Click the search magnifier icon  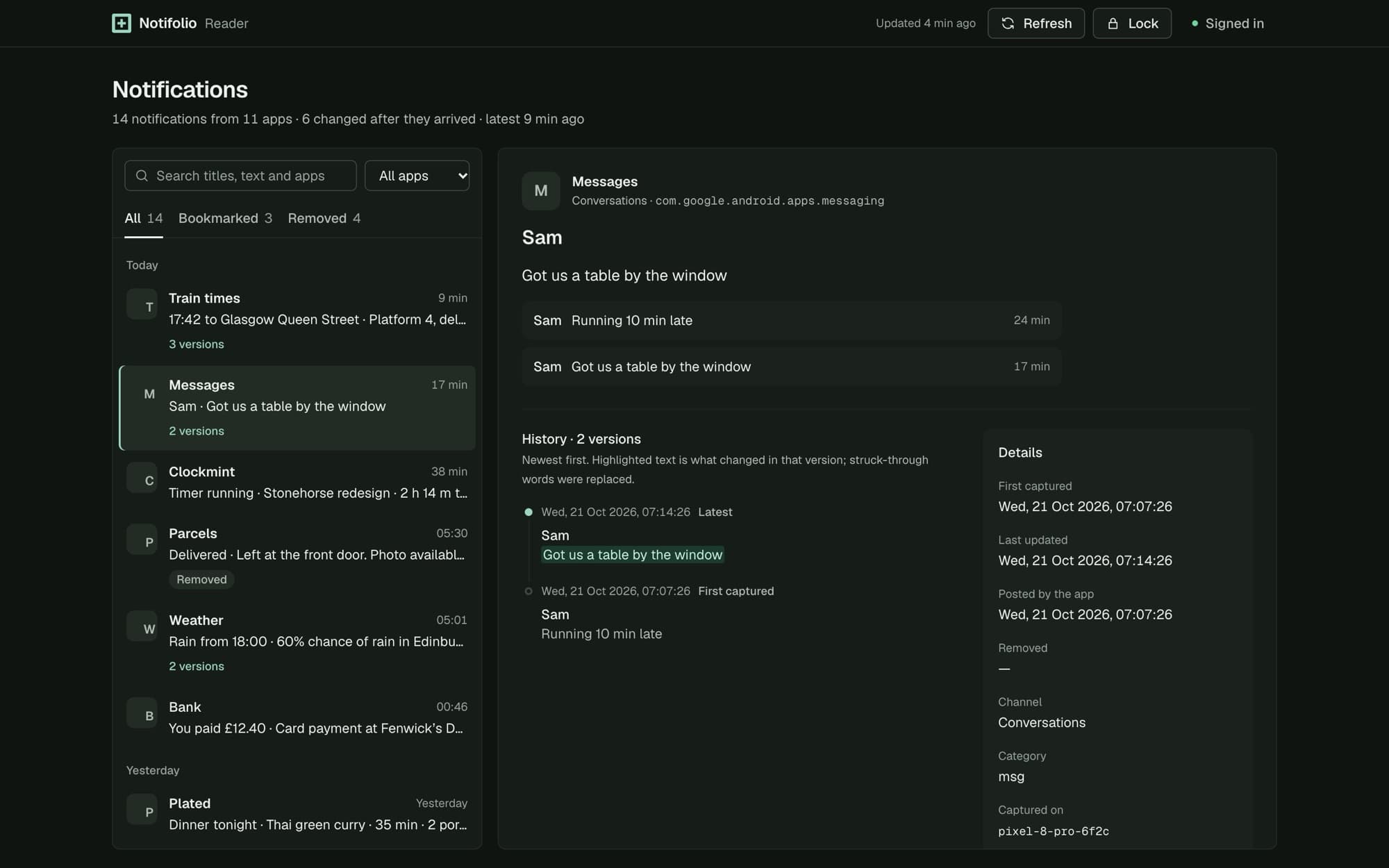point(142,176)
